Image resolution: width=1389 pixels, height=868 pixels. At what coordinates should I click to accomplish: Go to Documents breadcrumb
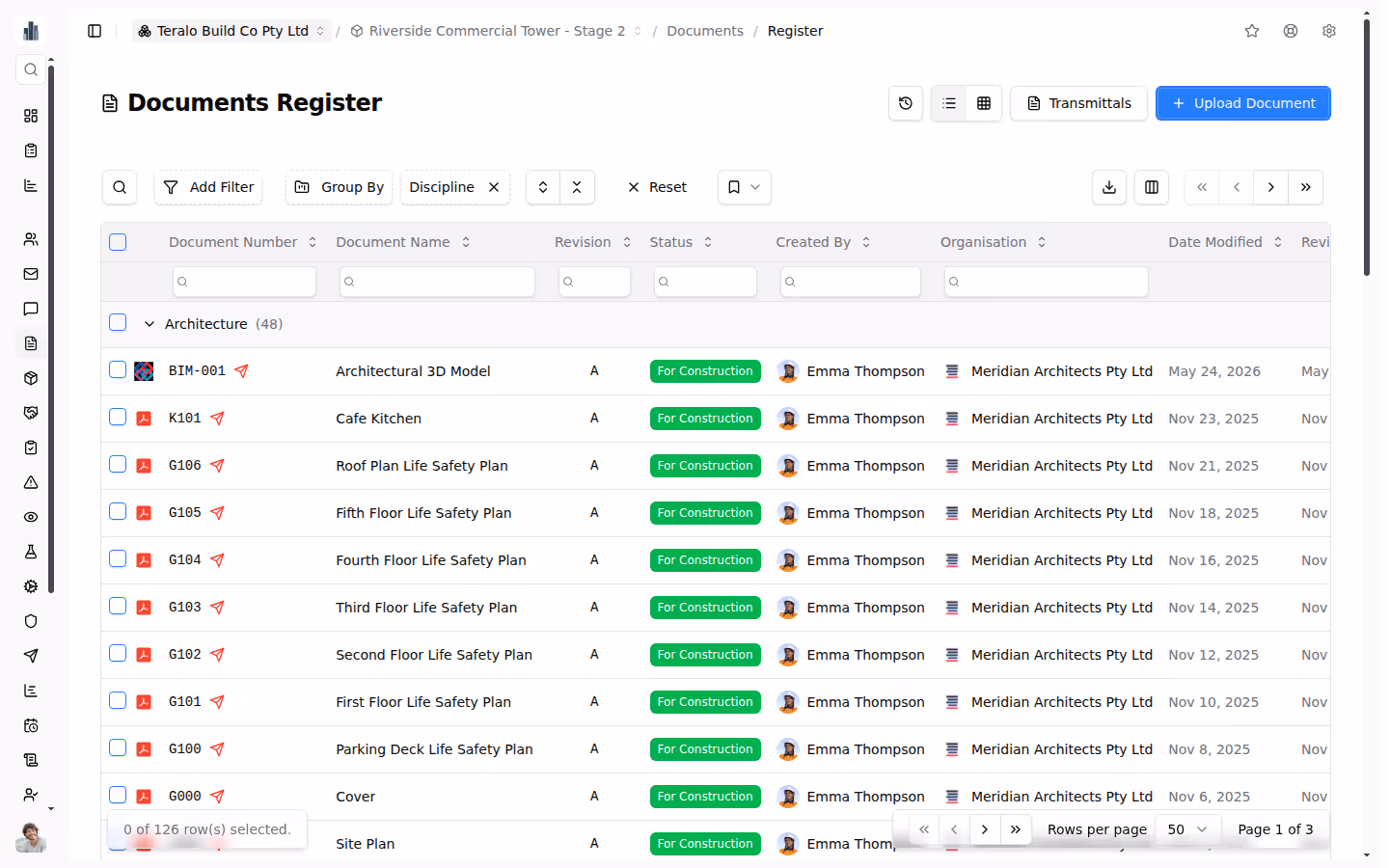(x=705, y=31)
